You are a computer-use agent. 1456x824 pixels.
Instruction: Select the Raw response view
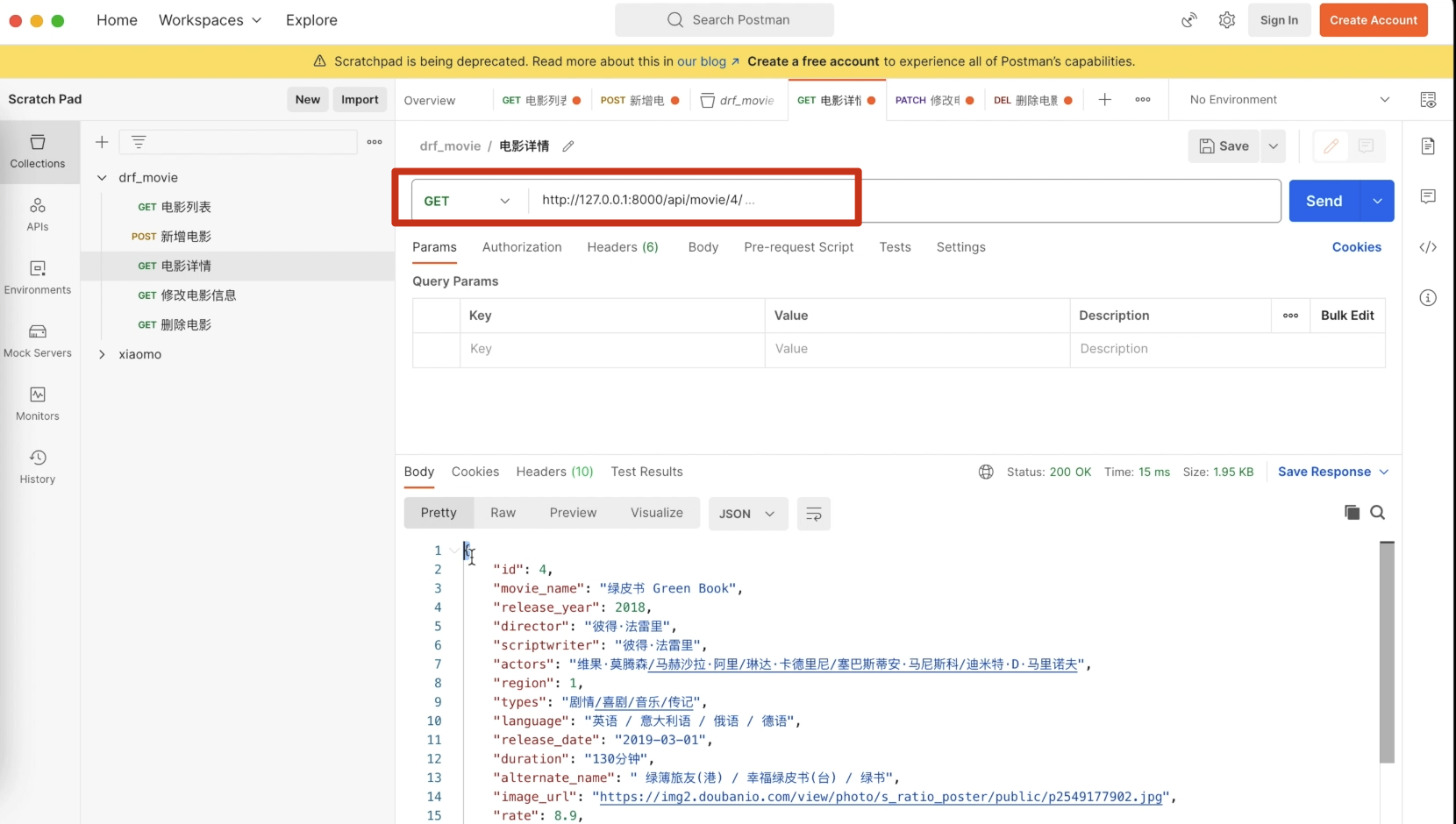click(503, 513)
